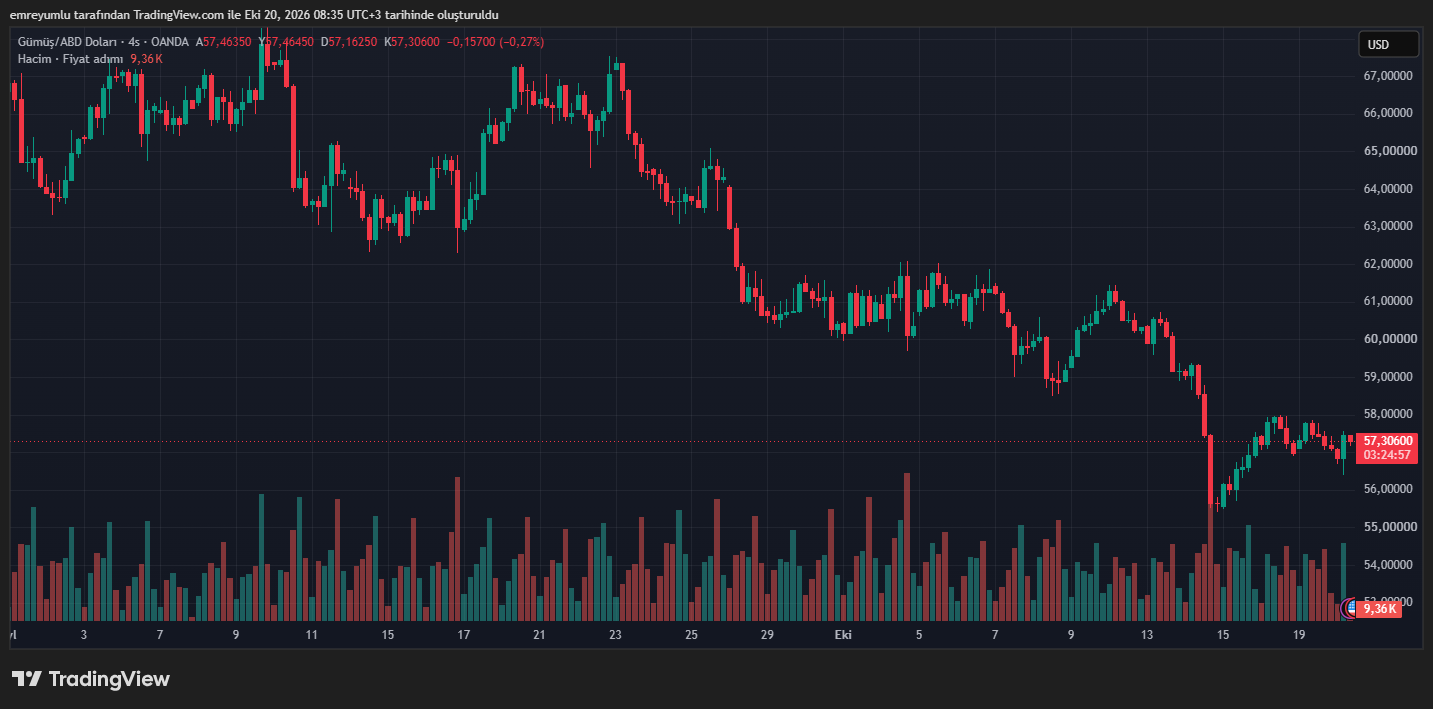Click the Eki month label on time axis

coord(843,635)
